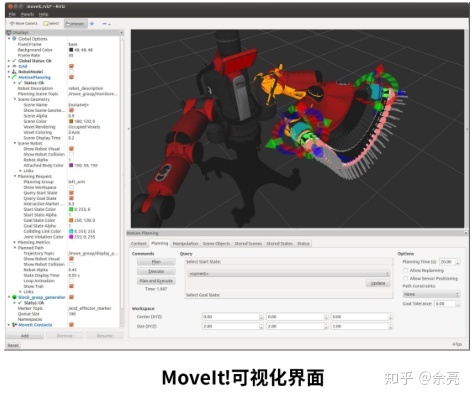Toggle the MoveIt Contacts display checkbox
The image size is (472, 398).
click(71, 325)
